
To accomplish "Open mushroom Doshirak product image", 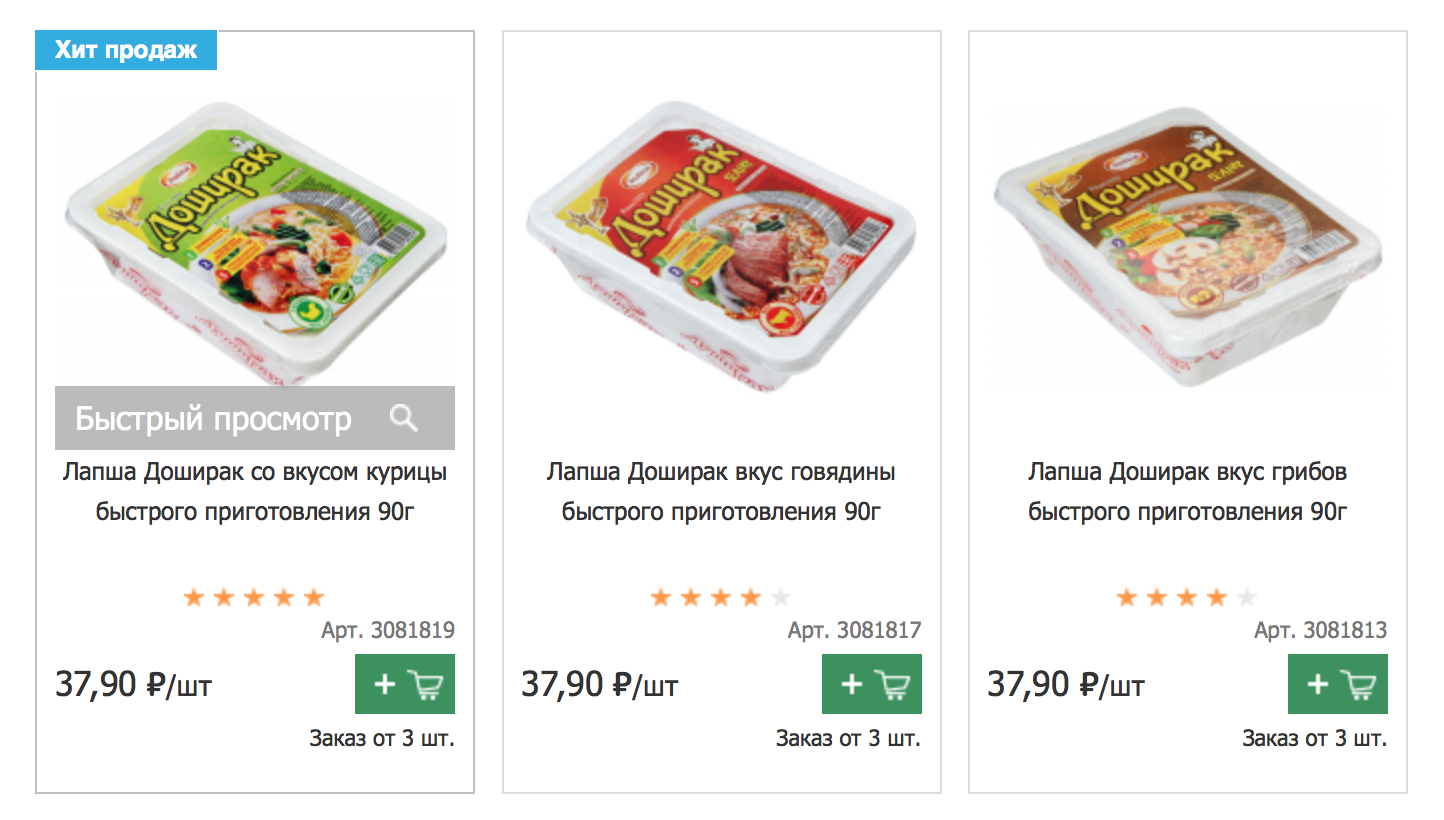I will pos(1187,240).
